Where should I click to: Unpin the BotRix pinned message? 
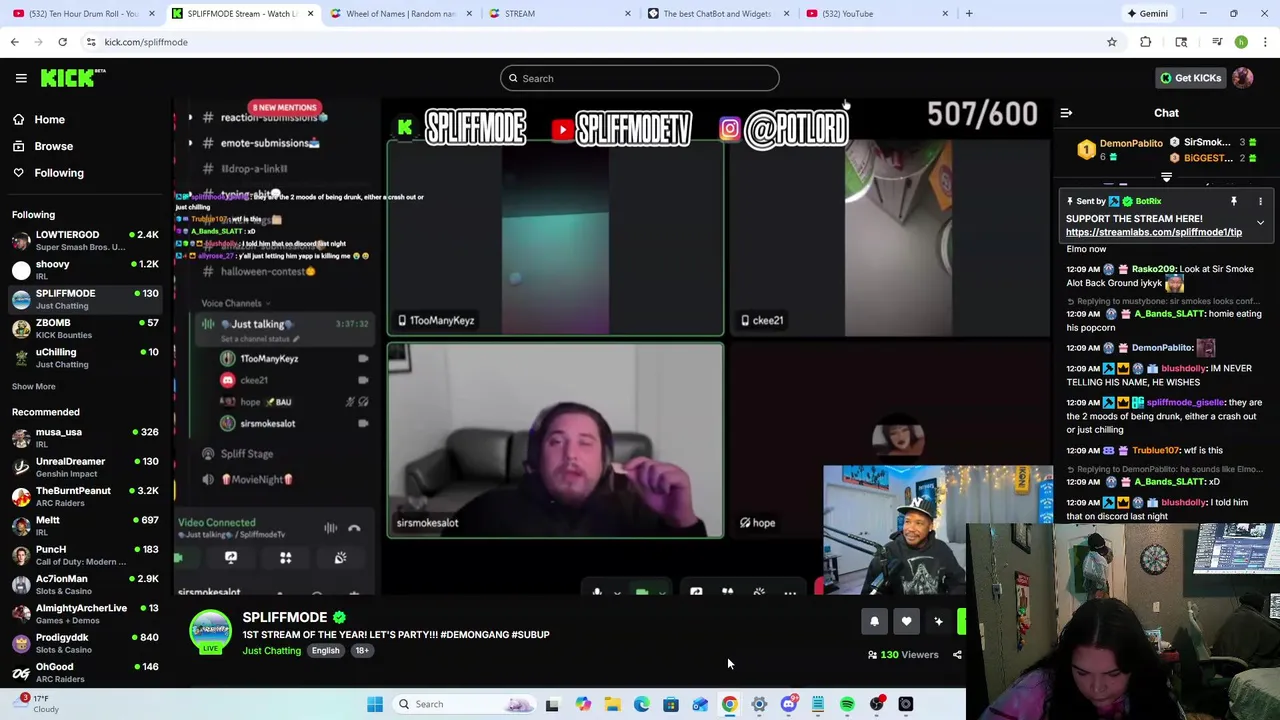click(1233, 202)
